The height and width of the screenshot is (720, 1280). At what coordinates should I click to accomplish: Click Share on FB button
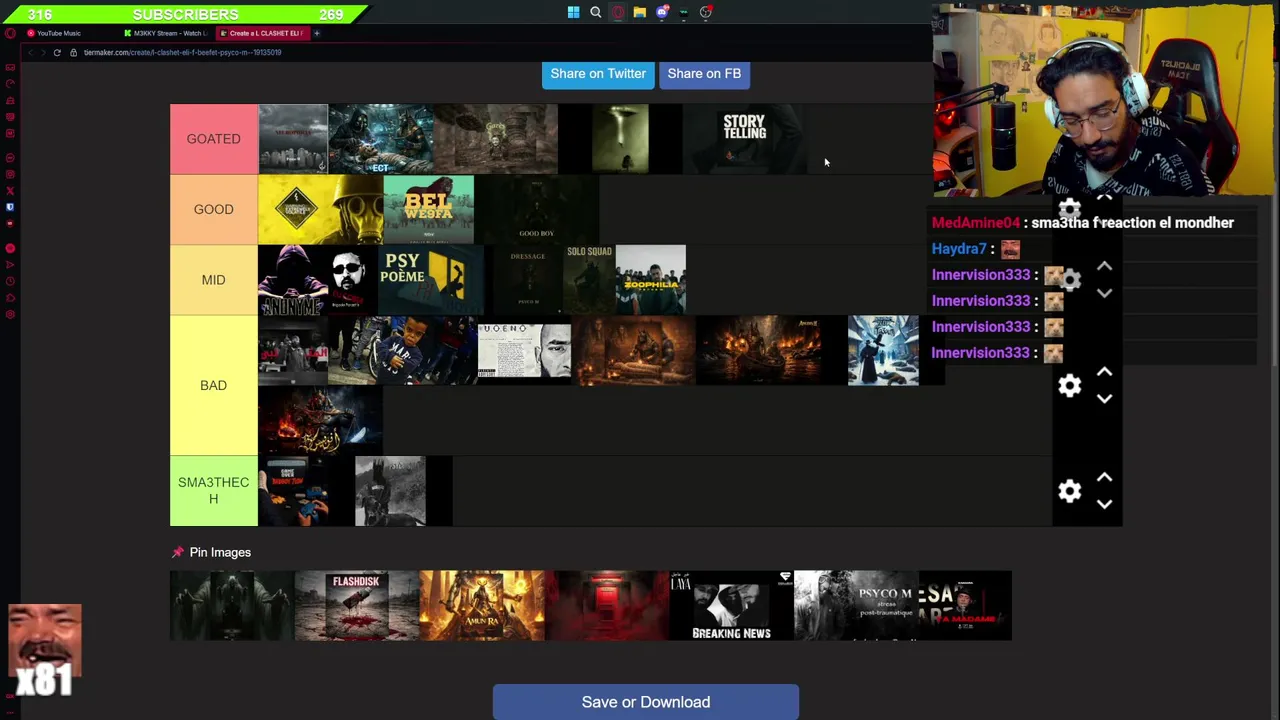point(704,74)
